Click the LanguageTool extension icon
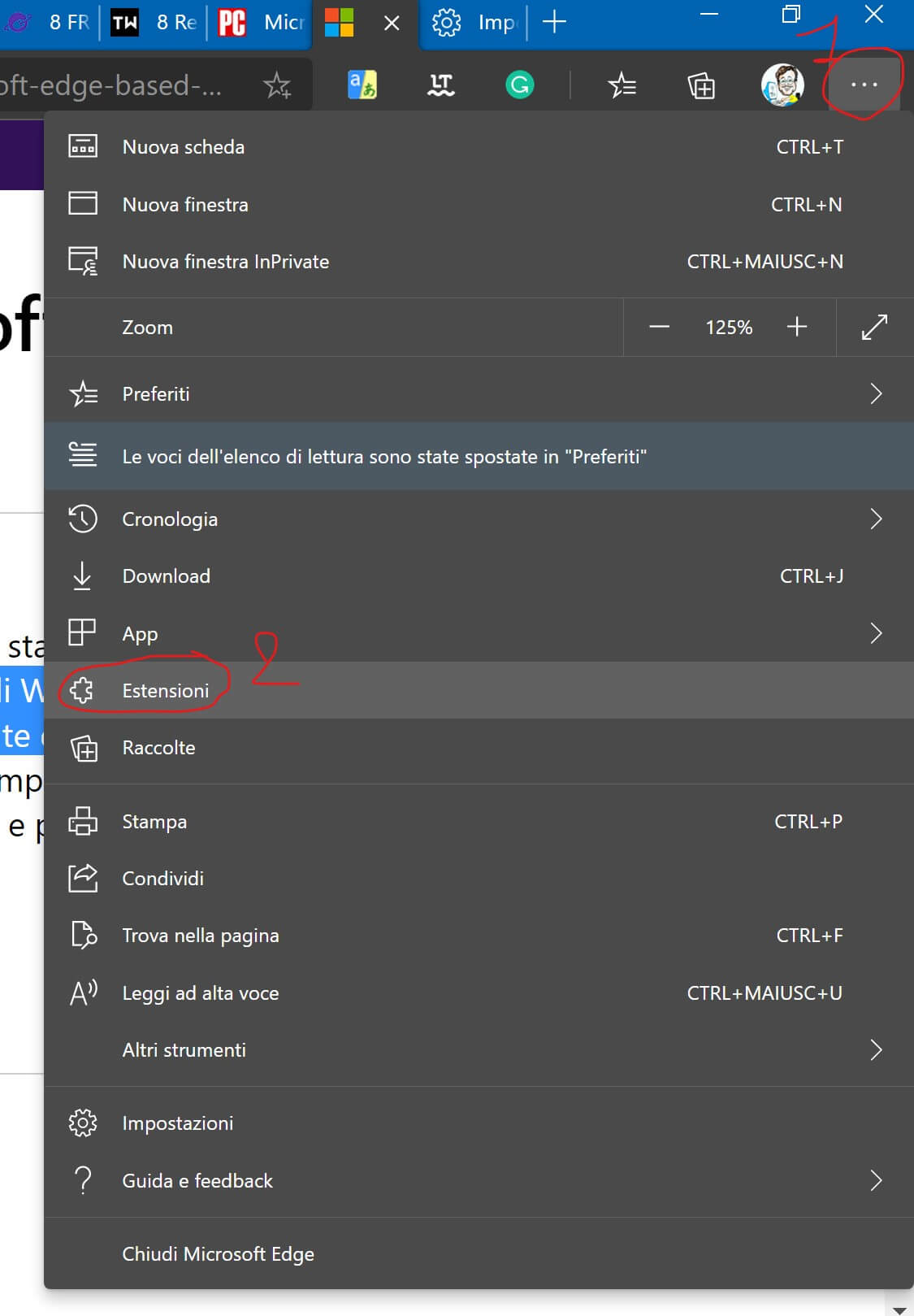This screenshot has height=1316, width=914. coord(441,85)
